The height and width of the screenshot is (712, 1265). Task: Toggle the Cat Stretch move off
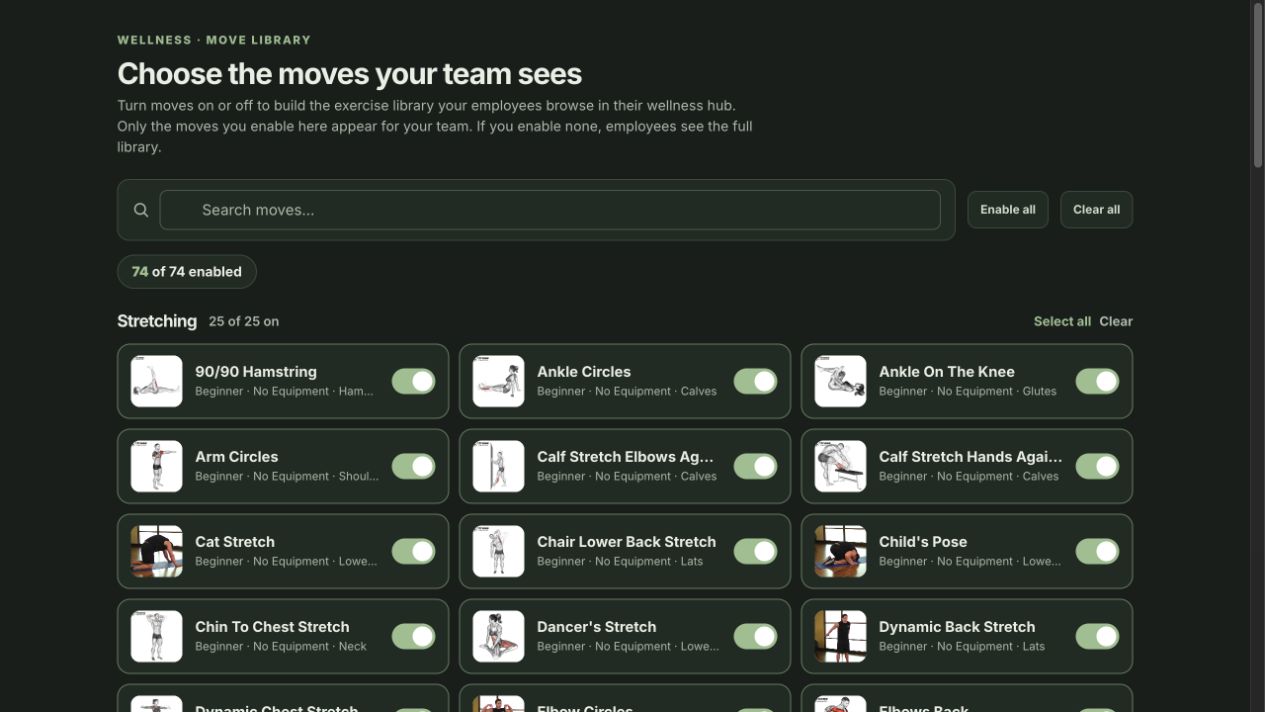(x=413, y=551)
